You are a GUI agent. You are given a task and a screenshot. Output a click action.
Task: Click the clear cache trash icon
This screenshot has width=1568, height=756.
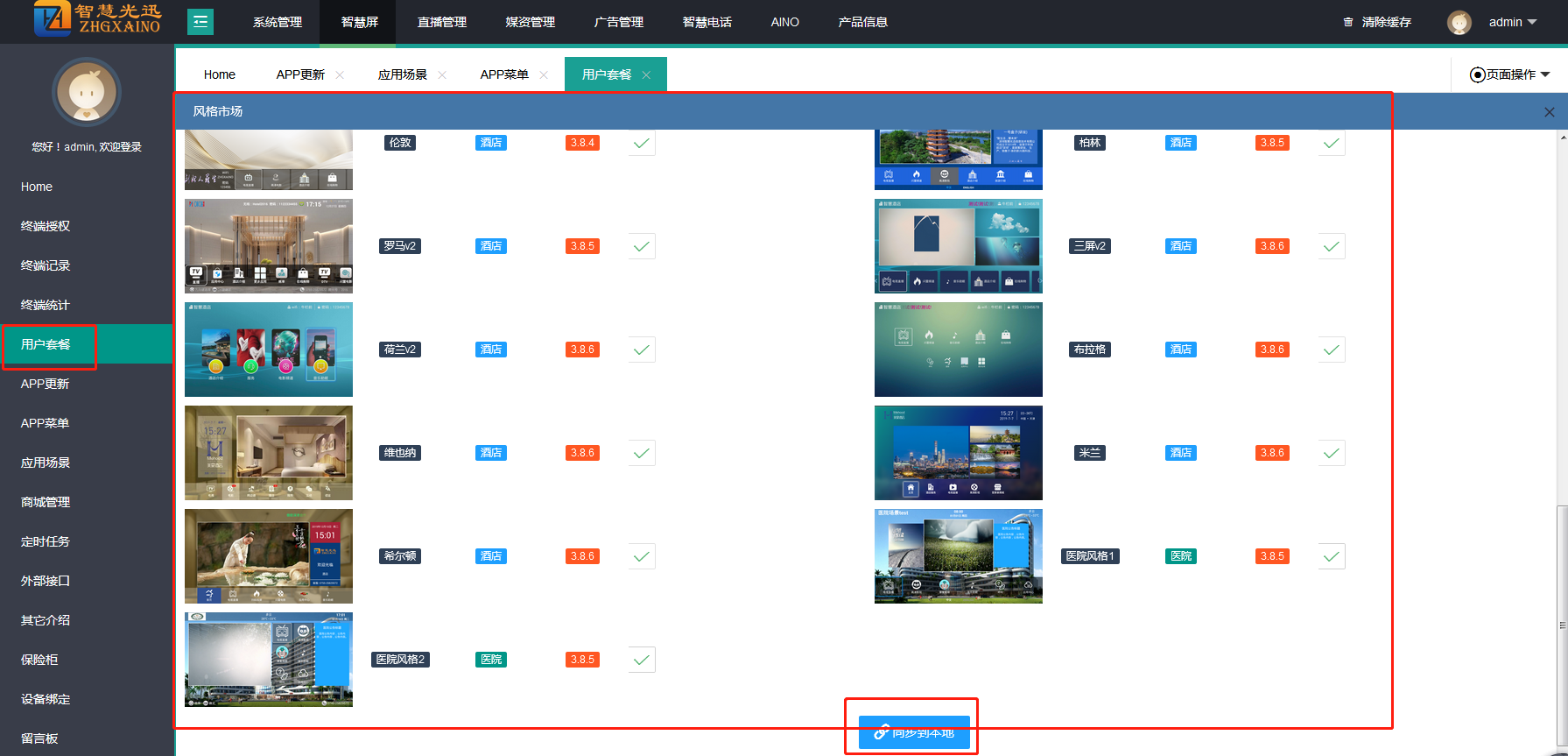coord(1348,22)
